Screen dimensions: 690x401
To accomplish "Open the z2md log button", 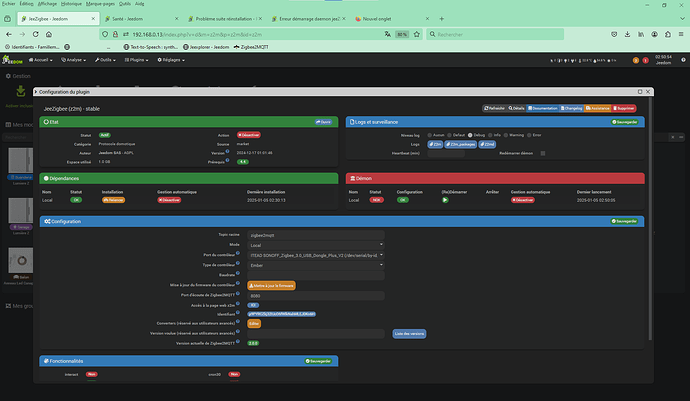I will (487, 144).
